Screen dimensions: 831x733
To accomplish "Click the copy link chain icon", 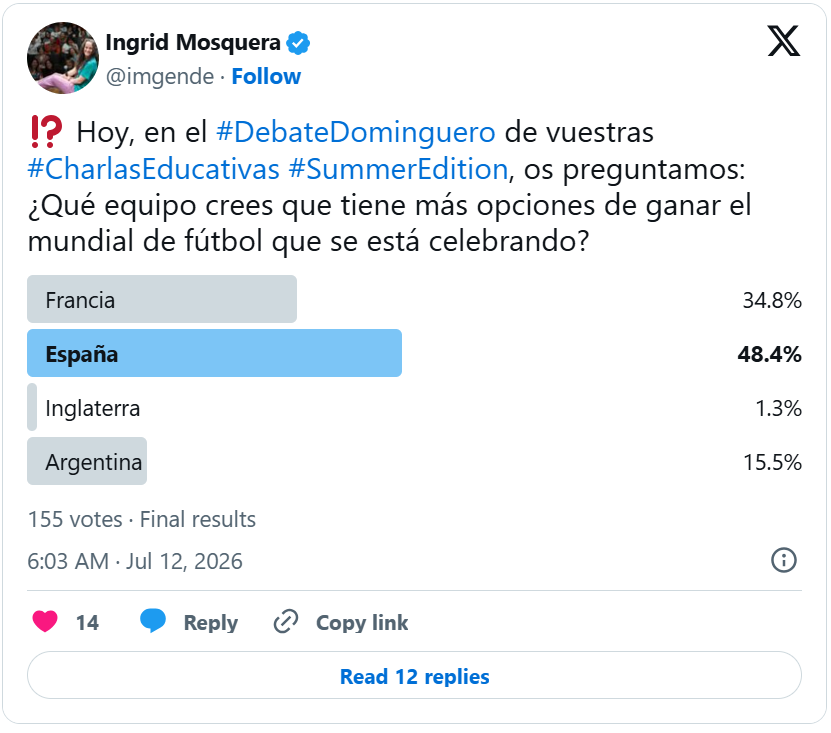I will click(x=286, y=622).
